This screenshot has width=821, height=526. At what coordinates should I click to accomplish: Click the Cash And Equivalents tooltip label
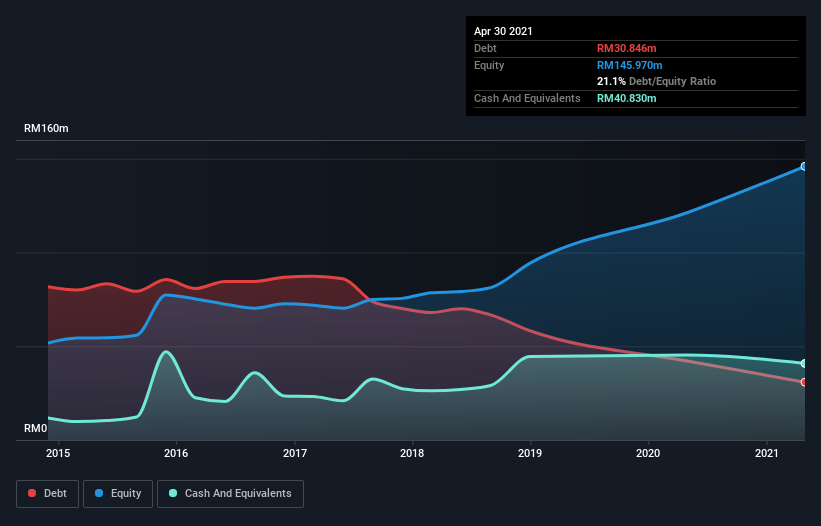(527, 98)
